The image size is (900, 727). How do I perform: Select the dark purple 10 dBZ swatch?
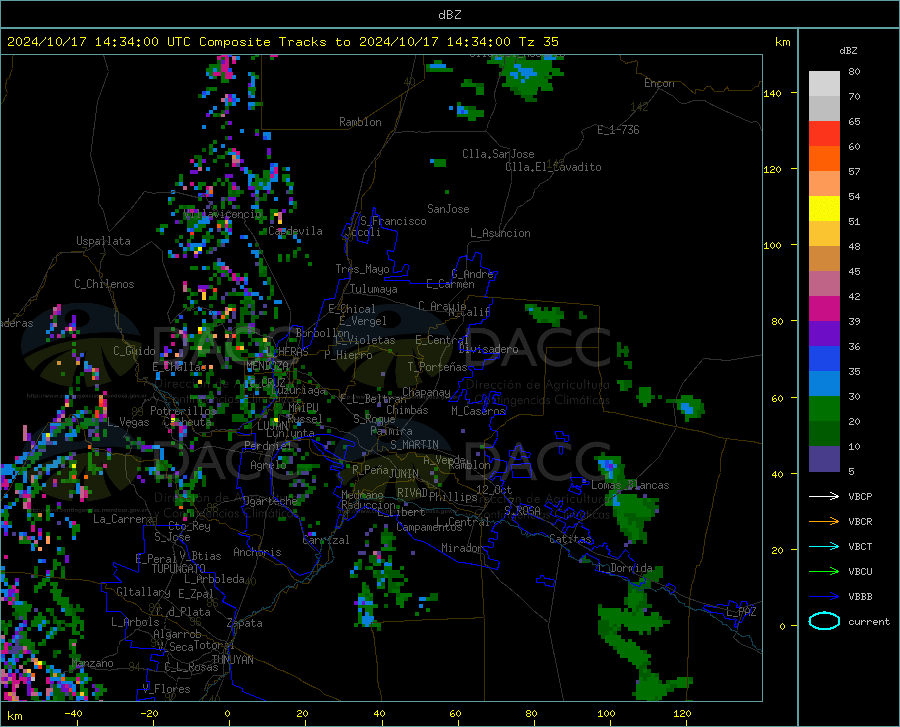click(x=824, y=458)
